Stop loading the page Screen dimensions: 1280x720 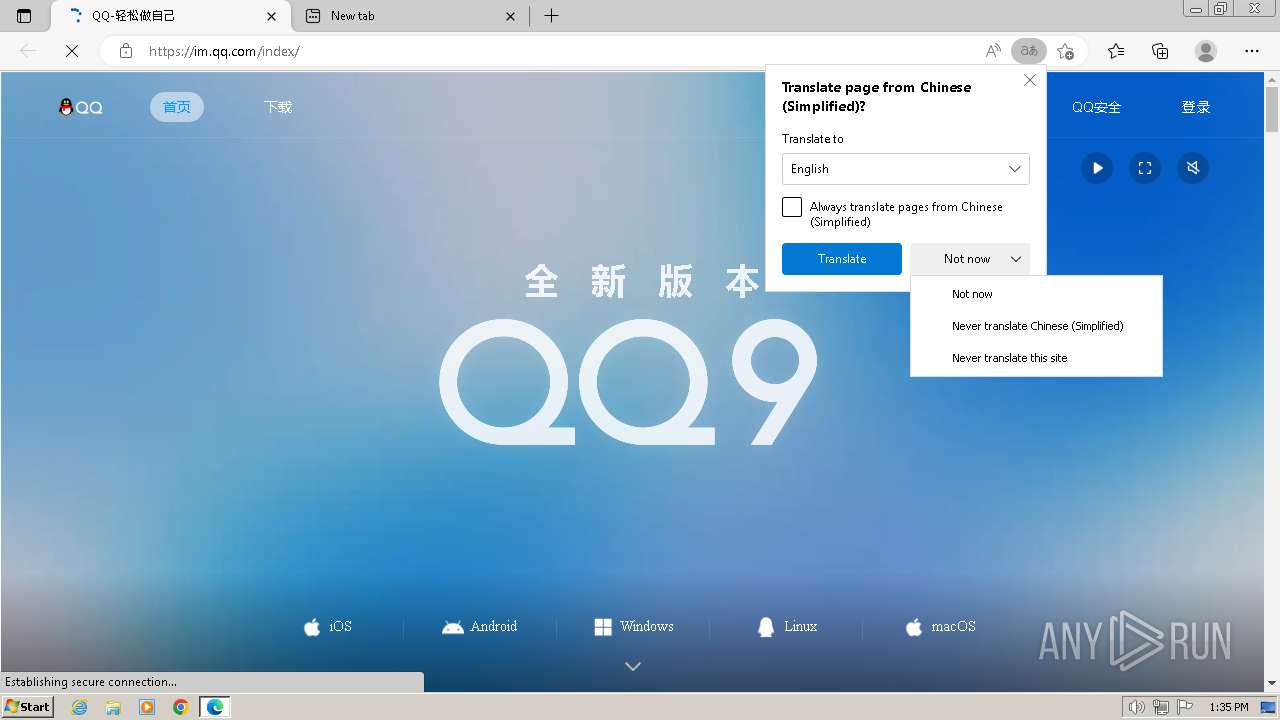(72, 51)
